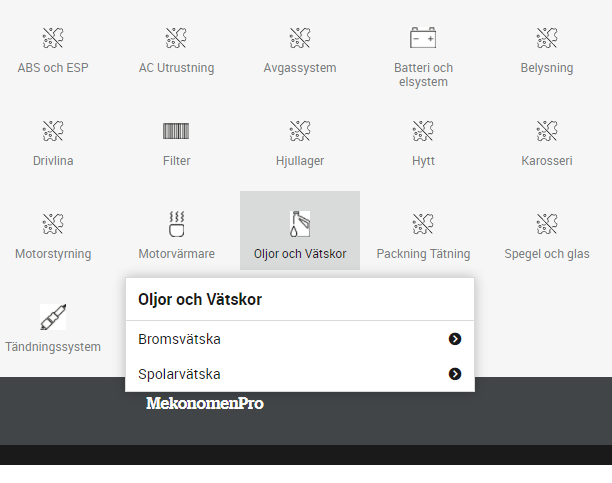Open the Tändningssystem spark plug icon
Screen dimensions: 612x483
[53, 317]
